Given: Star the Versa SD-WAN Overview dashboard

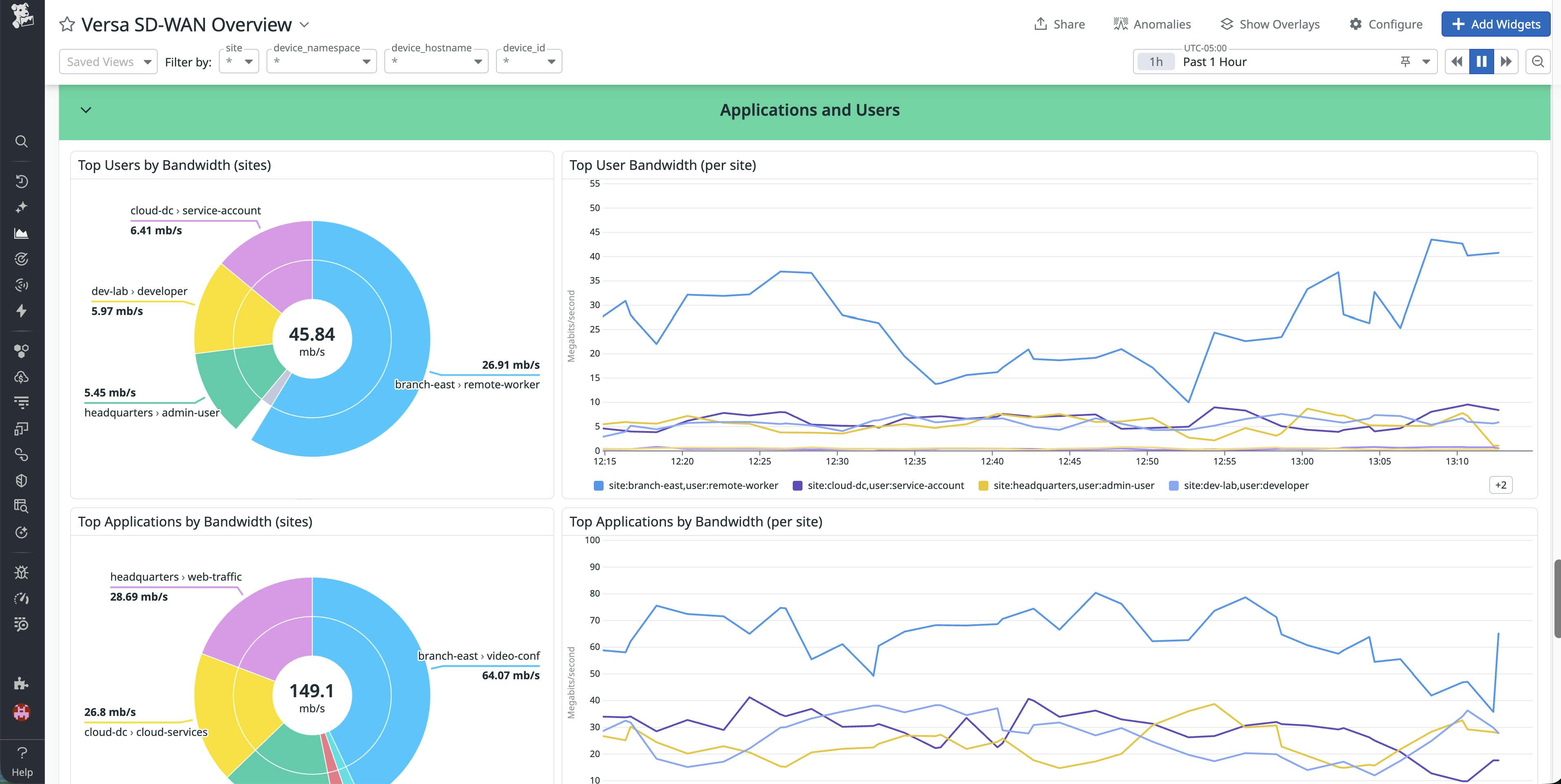Looking at the screenshot, I should tap(67, 24).
